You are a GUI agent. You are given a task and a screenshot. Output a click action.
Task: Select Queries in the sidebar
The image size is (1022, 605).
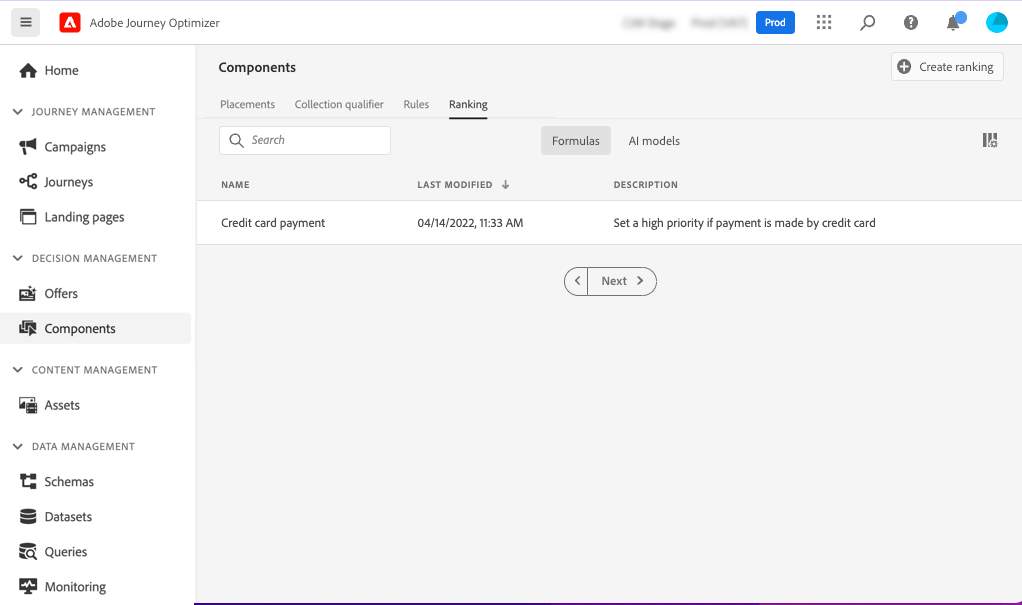pyautogui.click(x=66, y=551)
